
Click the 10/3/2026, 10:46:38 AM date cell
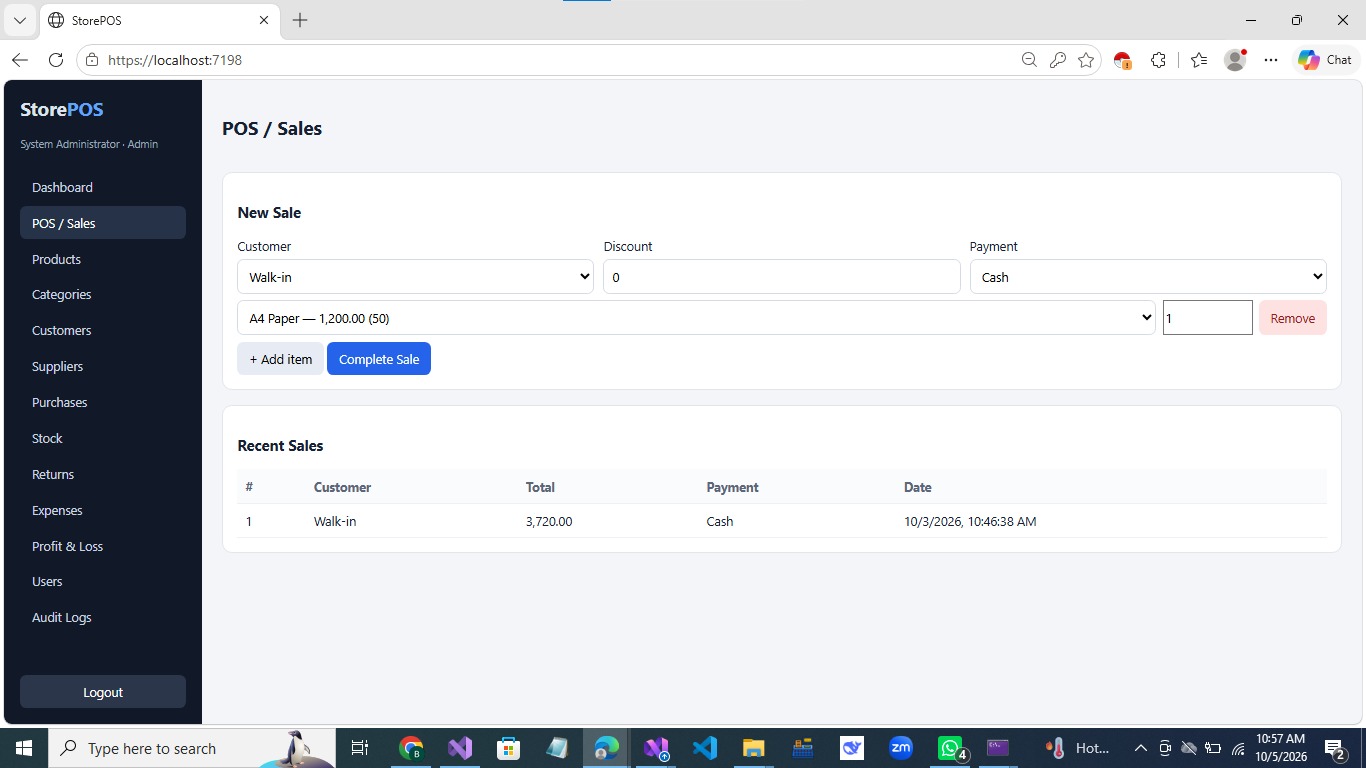pos(970,521)
